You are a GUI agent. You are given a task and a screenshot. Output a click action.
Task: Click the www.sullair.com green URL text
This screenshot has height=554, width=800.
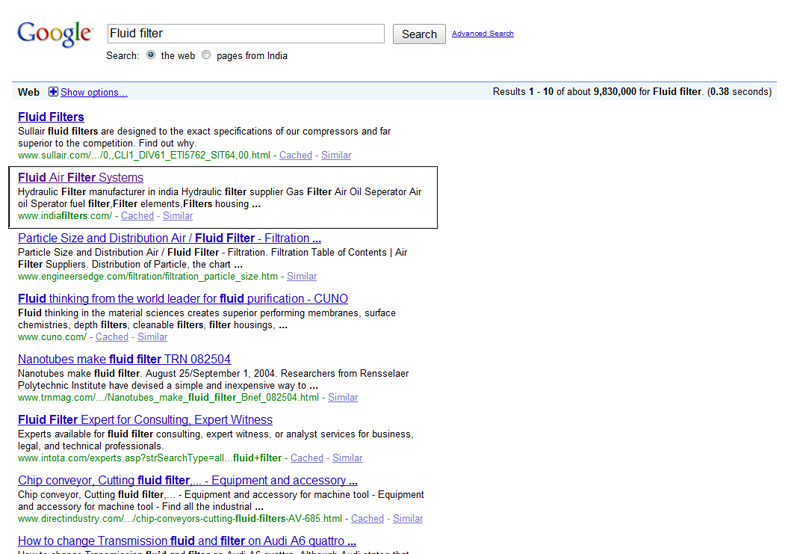coord(144,155)
